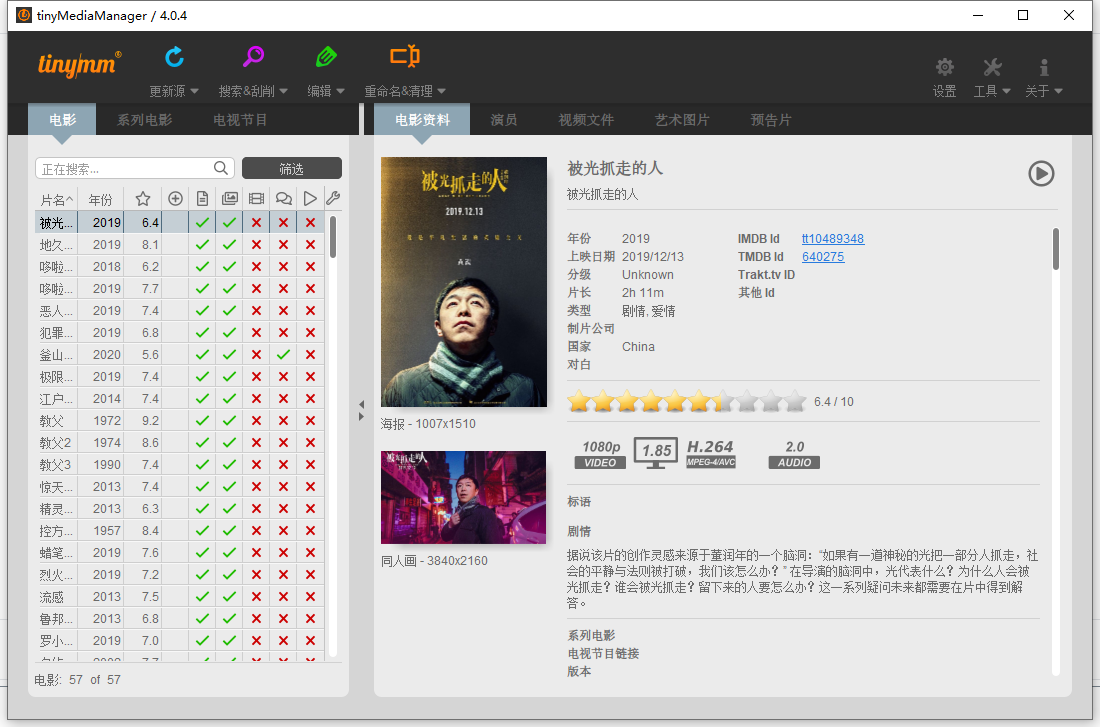Open 预告片 tab

click(770, 120)
